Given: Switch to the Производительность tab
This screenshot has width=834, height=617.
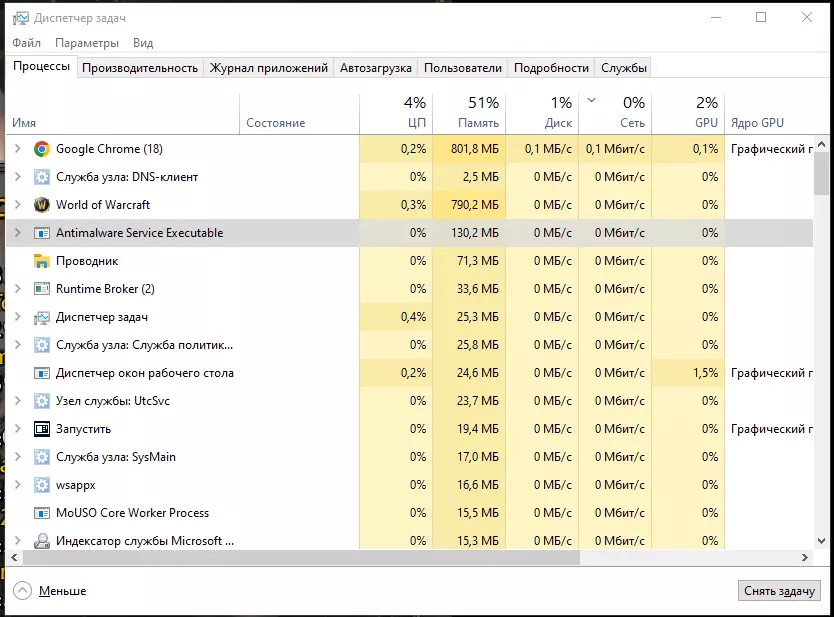Looking at the screenshot, I should tap(140, 68).
